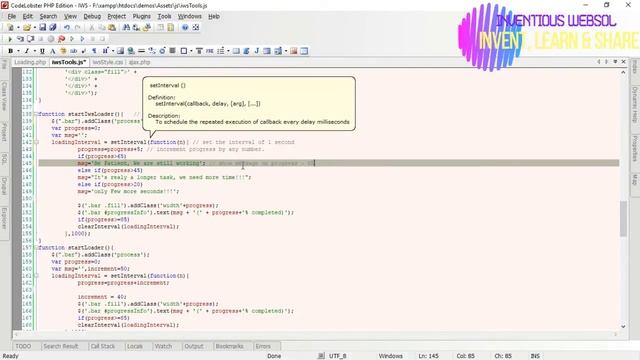The image size is (640, 360).
Task: Save the current file with disk icon
Action: (42, 27)
